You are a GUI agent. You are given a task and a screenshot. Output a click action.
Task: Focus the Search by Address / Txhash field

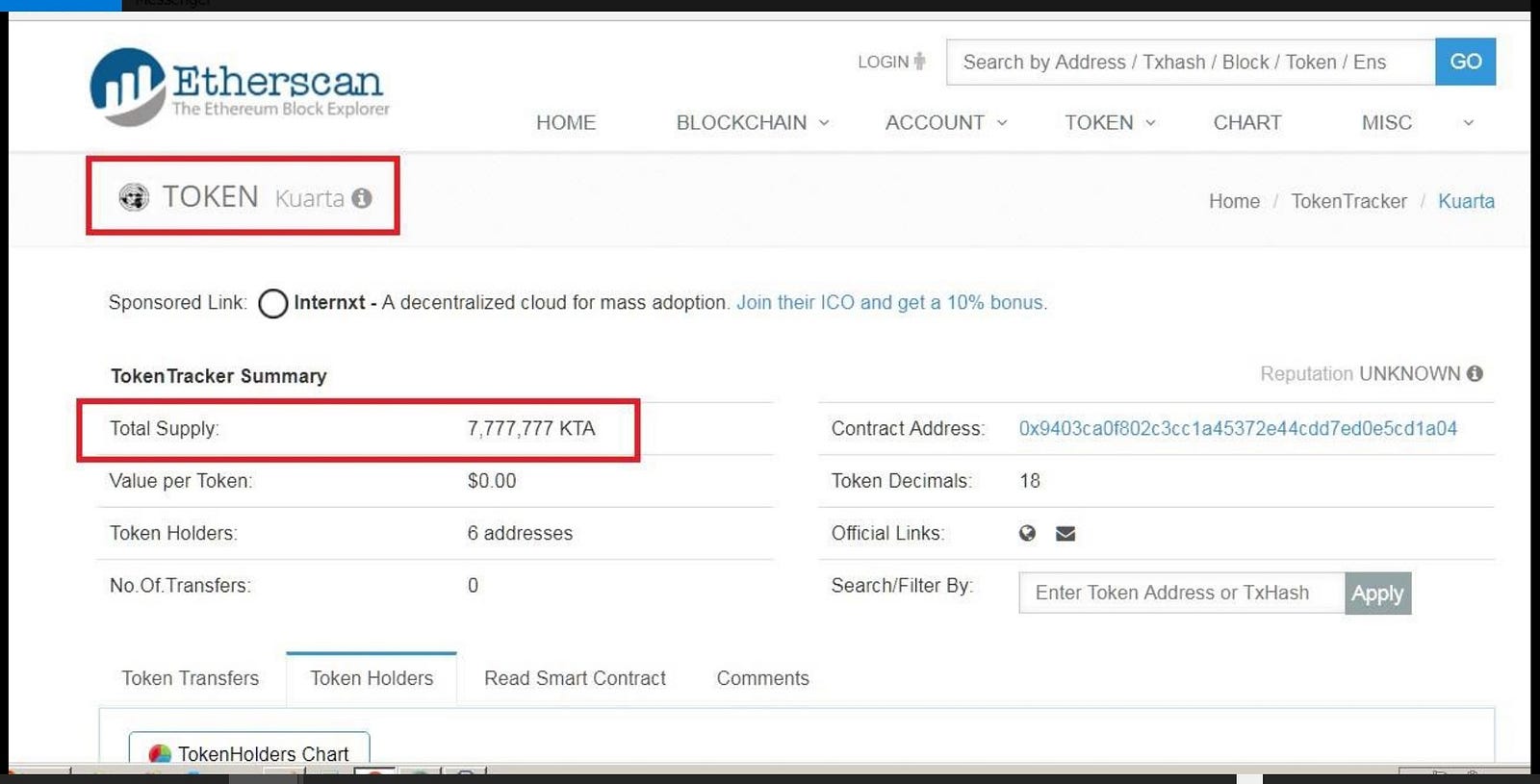(1191, 62)
